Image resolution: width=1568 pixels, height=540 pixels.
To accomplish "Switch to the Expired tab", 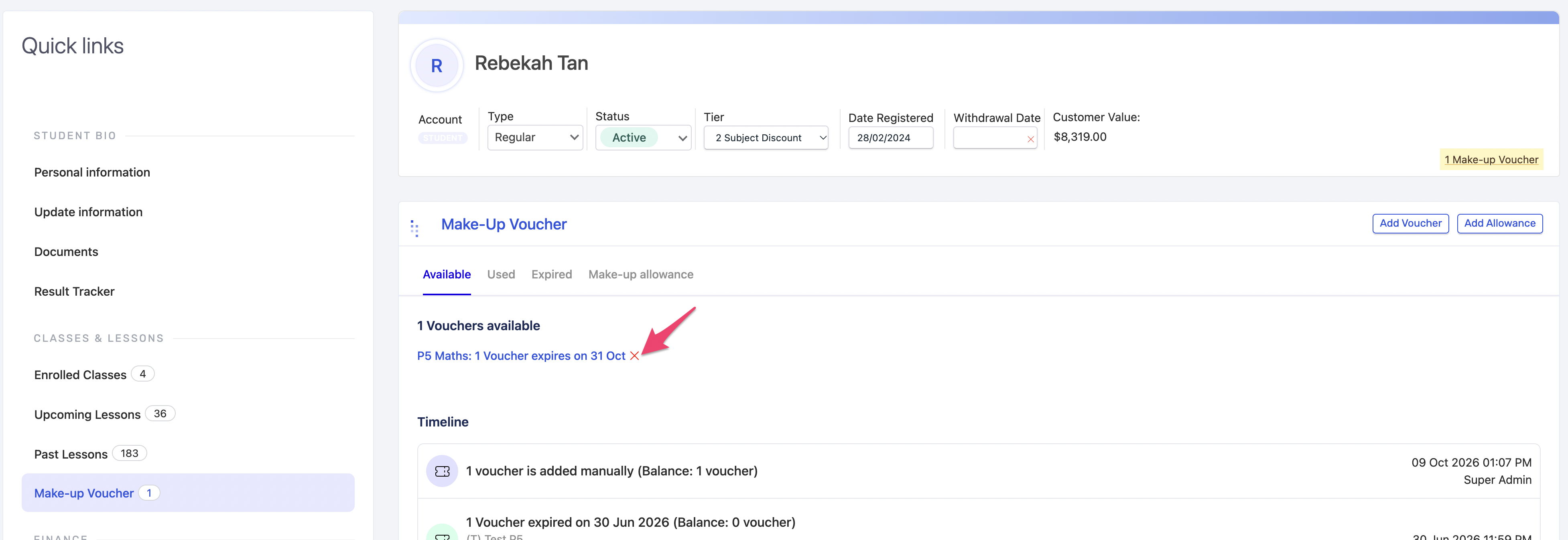I will (551, 274).
